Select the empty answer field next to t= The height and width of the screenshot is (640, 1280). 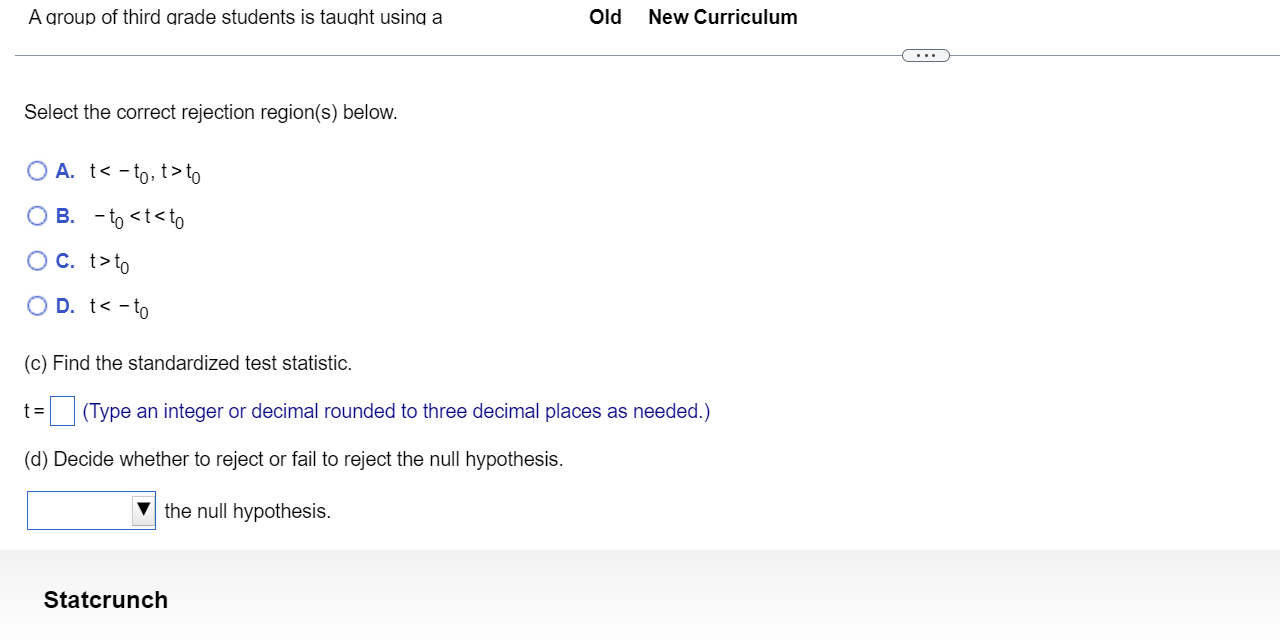click(62, 410)
